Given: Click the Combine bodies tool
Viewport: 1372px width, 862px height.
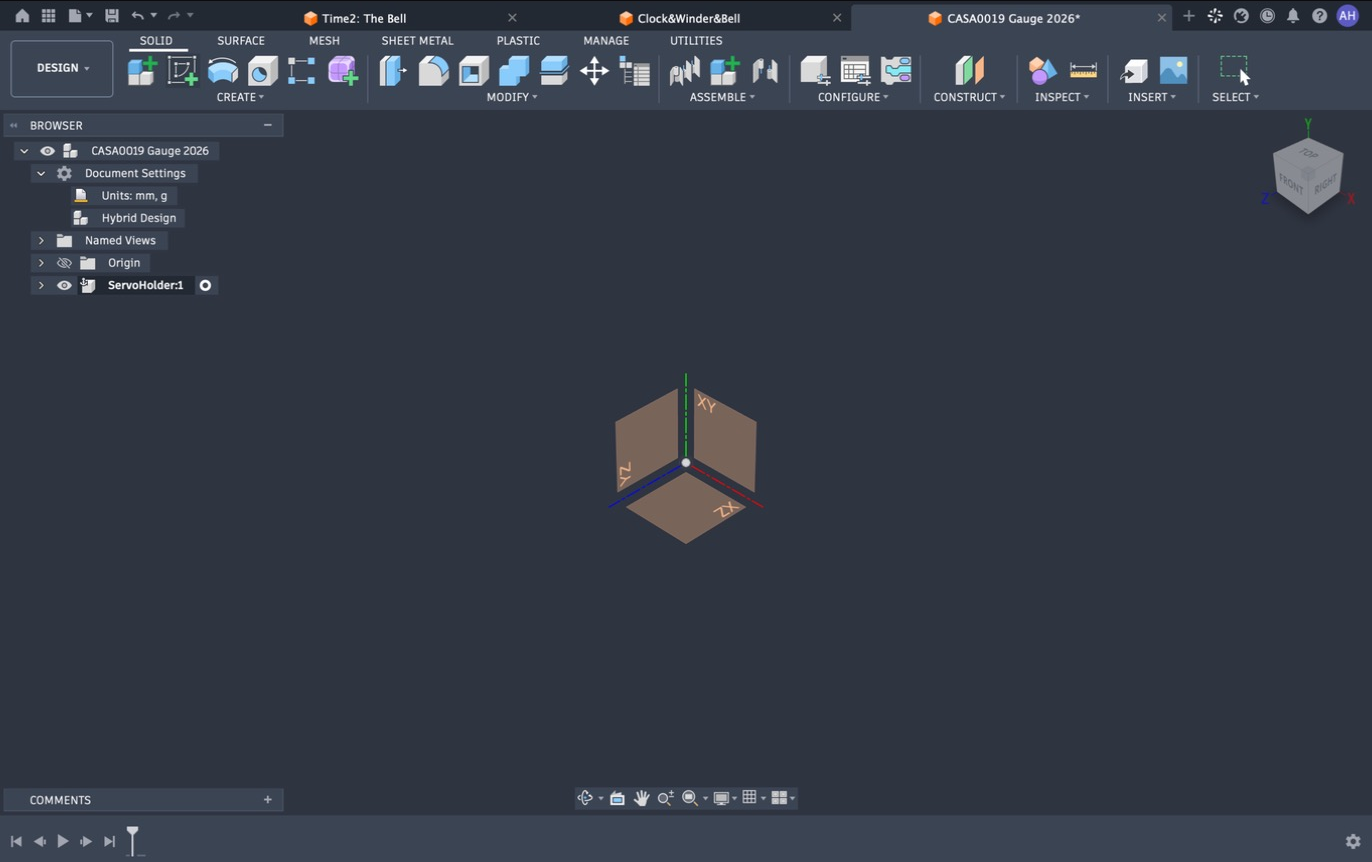Looking at the screenshot, I should [x=513, y=70].
